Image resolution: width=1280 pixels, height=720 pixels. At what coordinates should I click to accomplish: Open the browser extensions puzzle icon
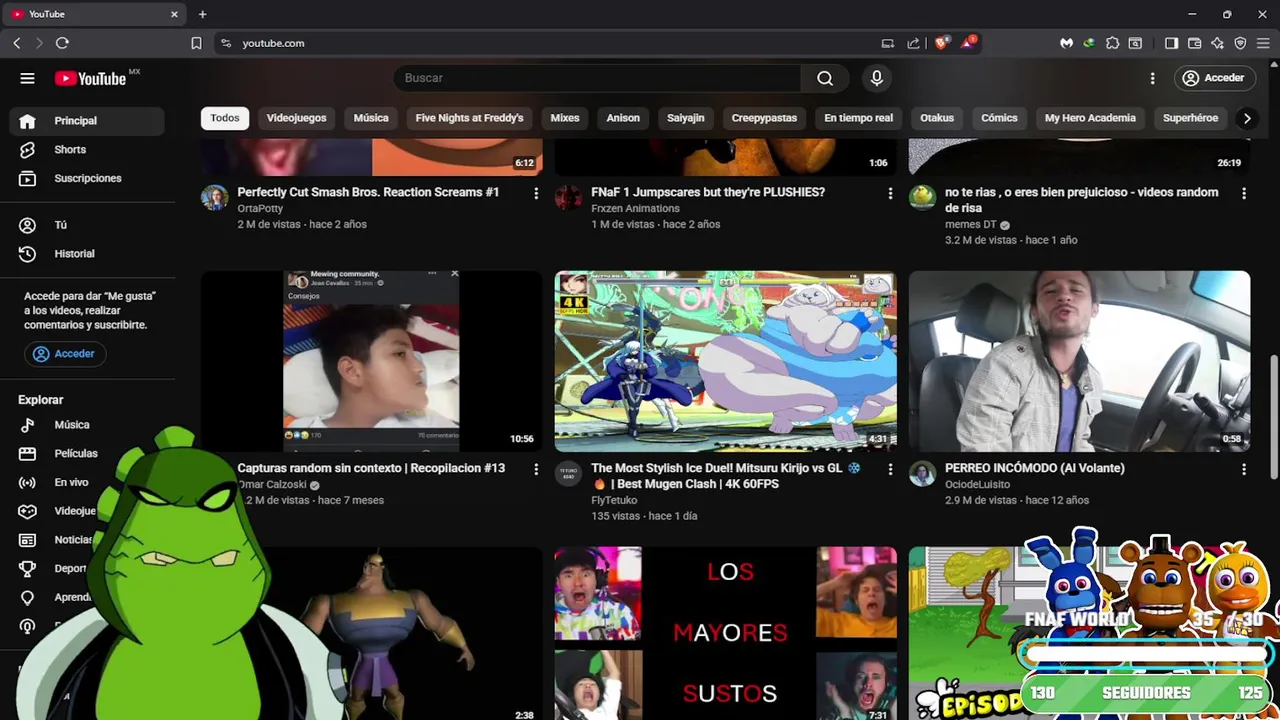(x=1112, y=43)
